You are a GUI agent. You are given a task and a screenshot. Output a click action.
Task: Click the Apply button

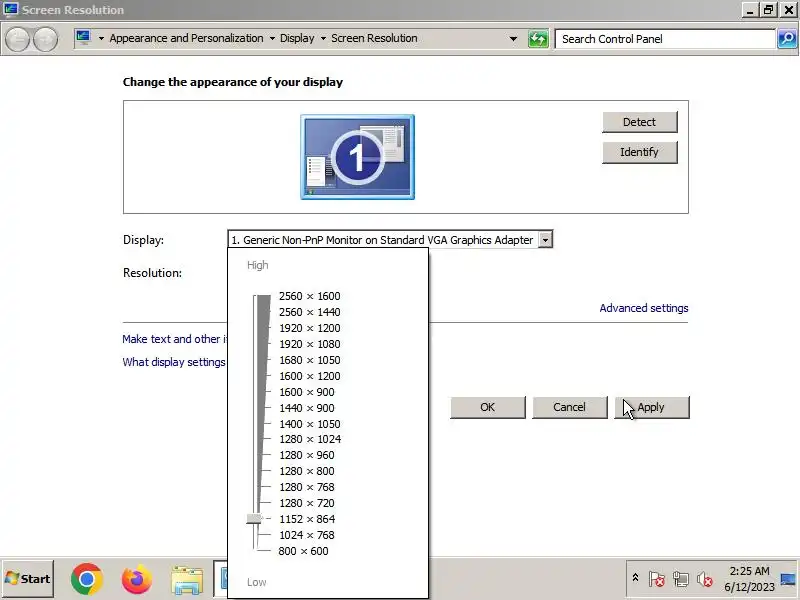652,407
